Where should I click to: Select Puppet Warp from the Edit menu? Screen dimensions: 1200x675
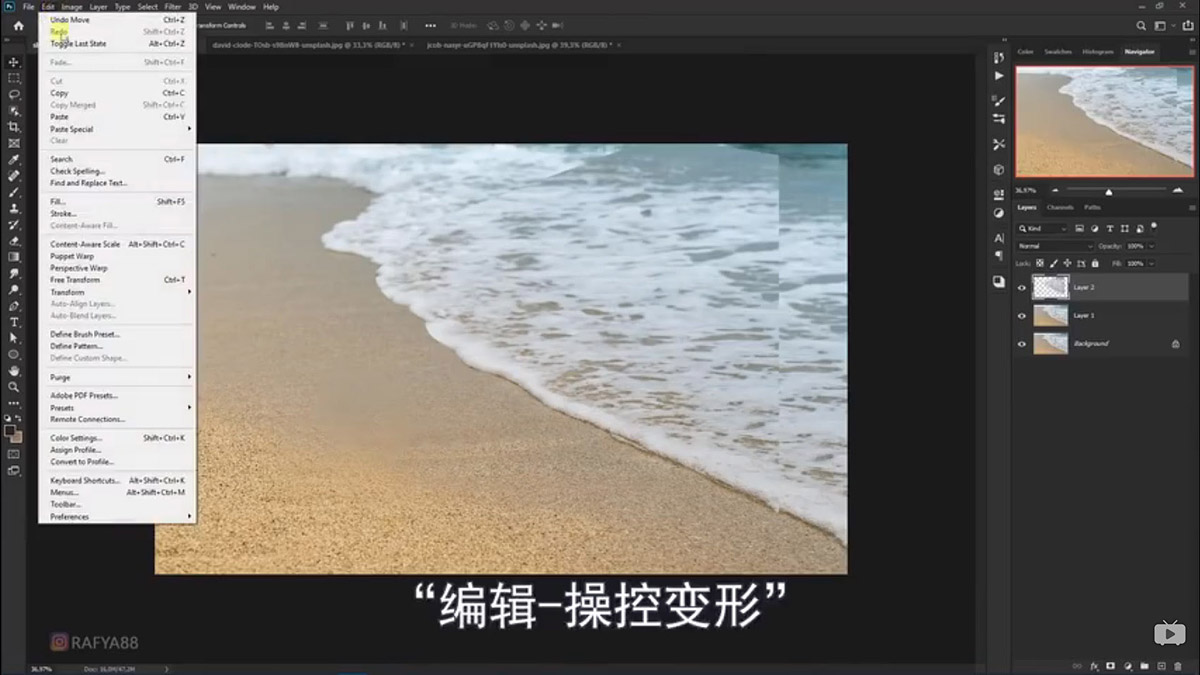click(x=75, y=255)
